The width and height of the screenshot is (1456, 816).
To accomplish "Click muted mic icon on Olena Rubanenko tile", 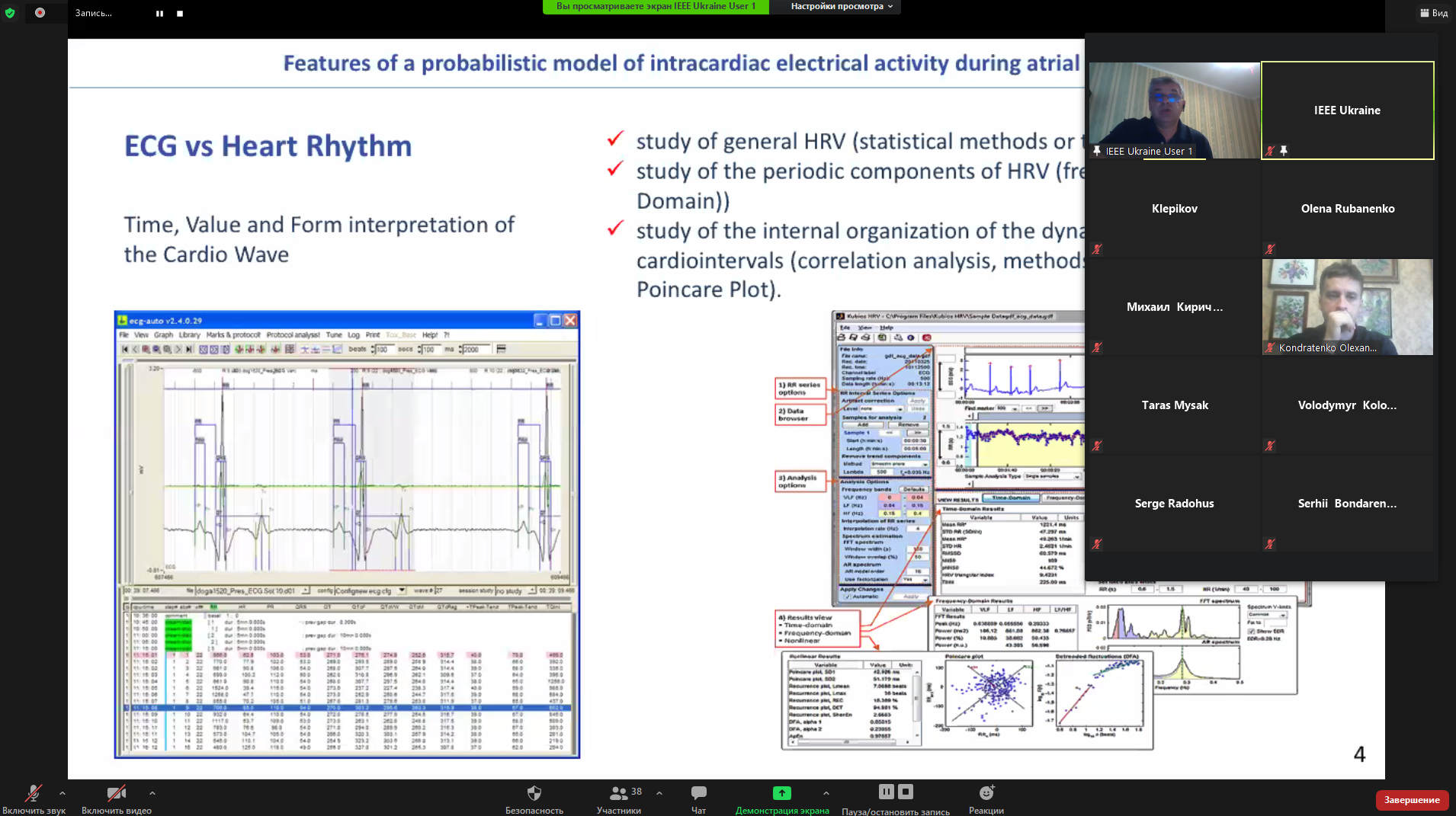I will 1270,249.
